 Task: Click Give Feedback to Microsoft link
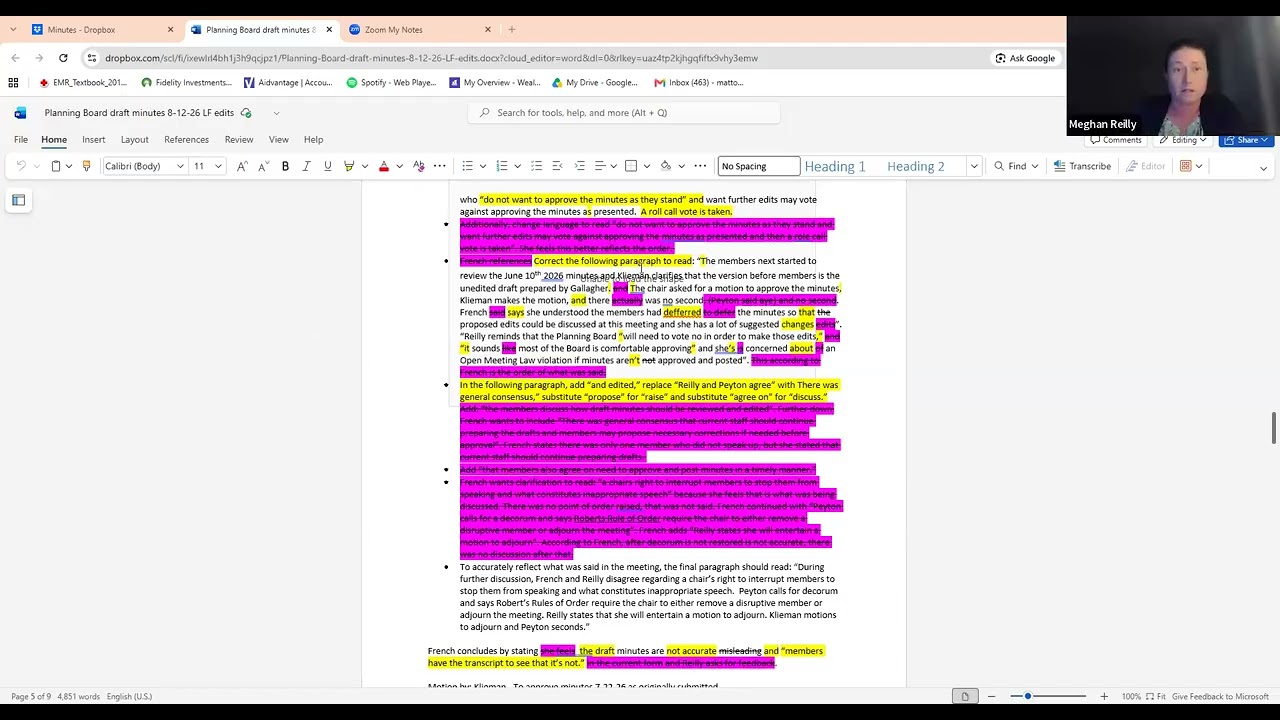(1220, 696)
